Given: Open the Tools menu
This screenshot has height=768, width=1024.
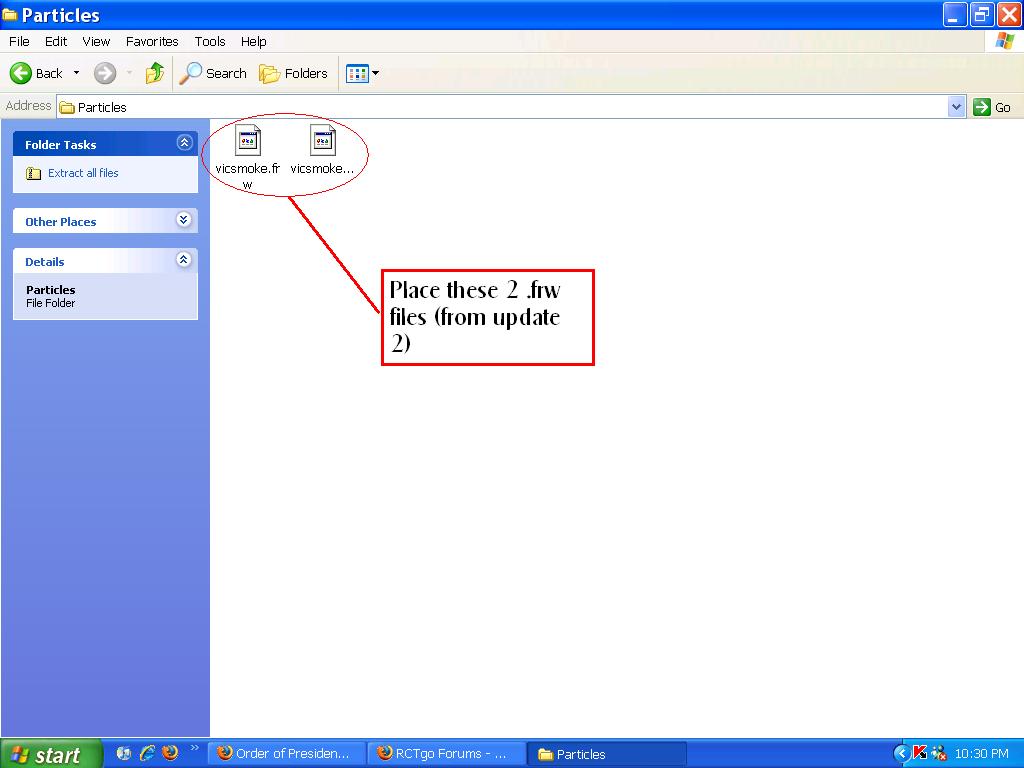Looking at the screenshot, I should [210, 41].
